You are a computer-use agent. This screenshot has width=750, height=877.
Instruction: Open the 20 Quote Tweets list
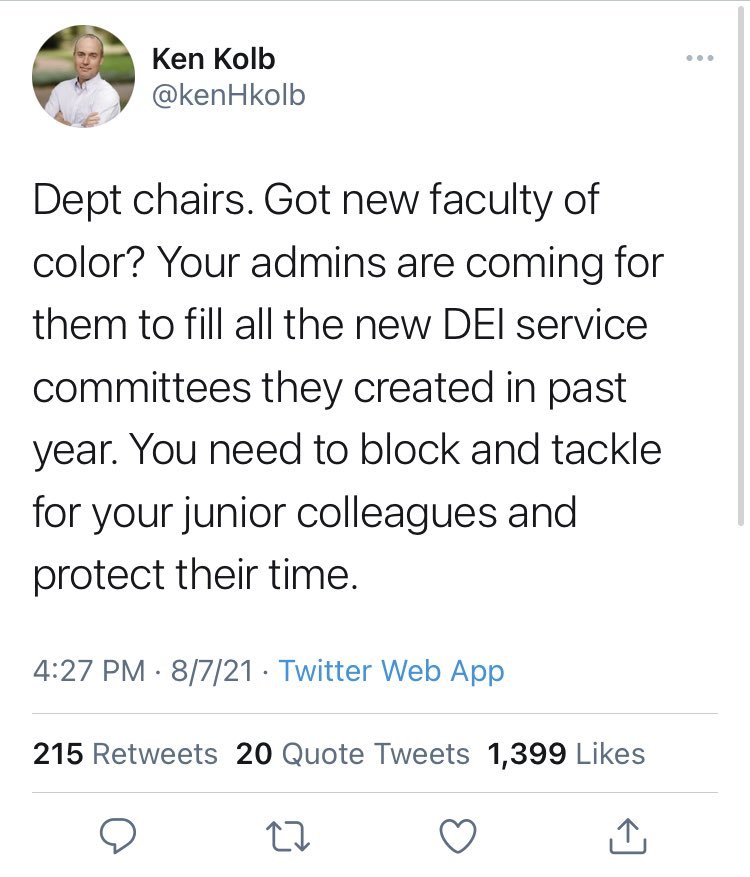point(352,753)
